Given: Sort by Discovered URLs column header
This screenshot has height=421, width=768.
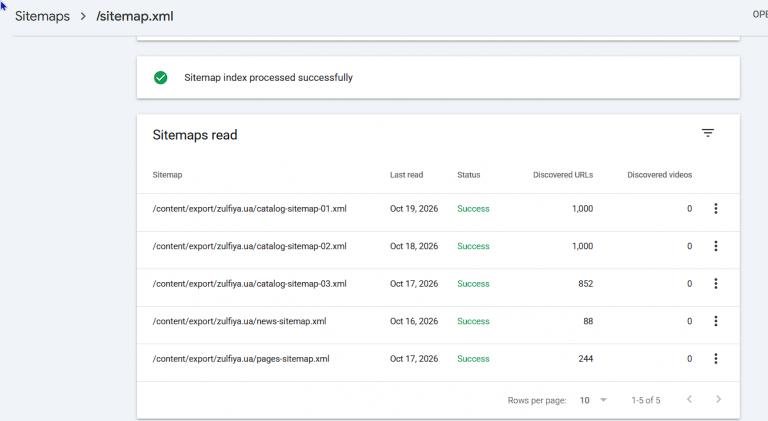Looking at the screenshot, I should 563,175.
